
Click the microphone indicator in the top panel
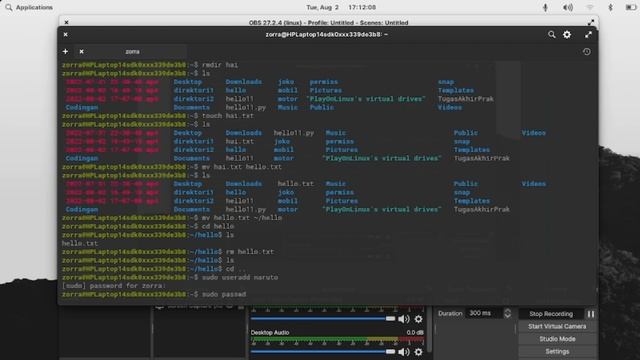(x=545, y=7)
